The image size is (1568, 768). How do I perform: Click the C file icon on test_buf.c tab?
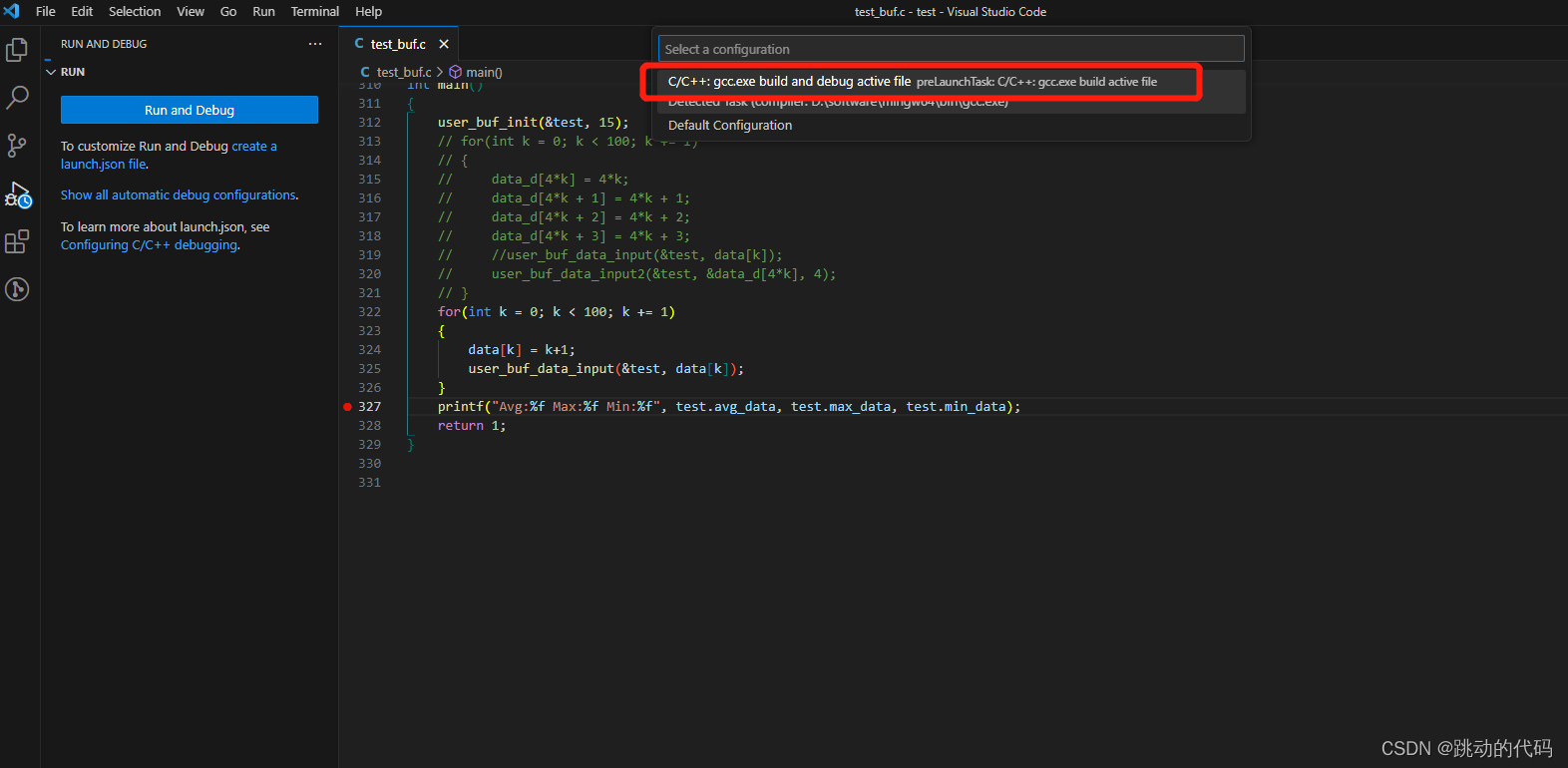click(x=359, y=44)
